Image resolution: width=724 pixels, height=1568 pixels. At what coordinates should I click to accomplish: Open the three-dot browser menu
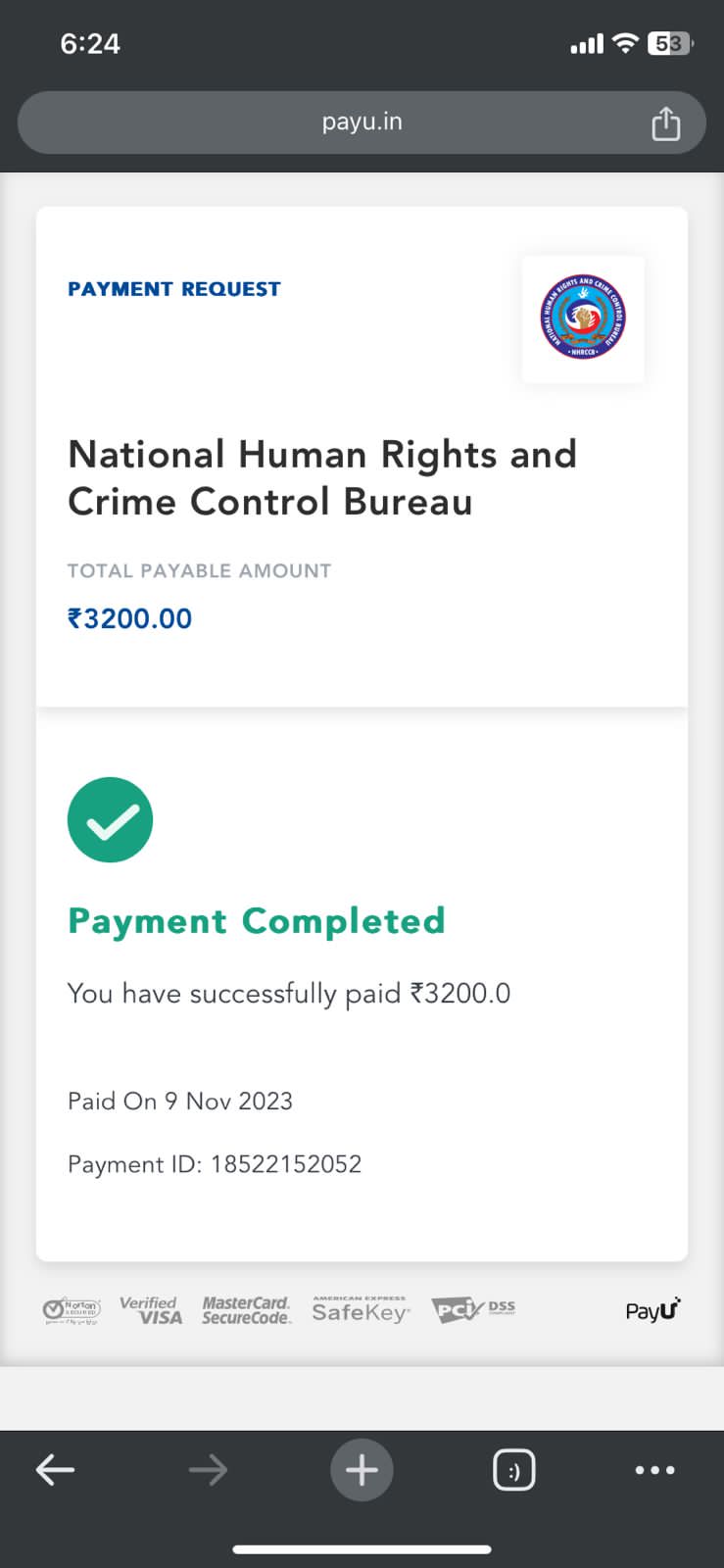tap(654, 1470)
